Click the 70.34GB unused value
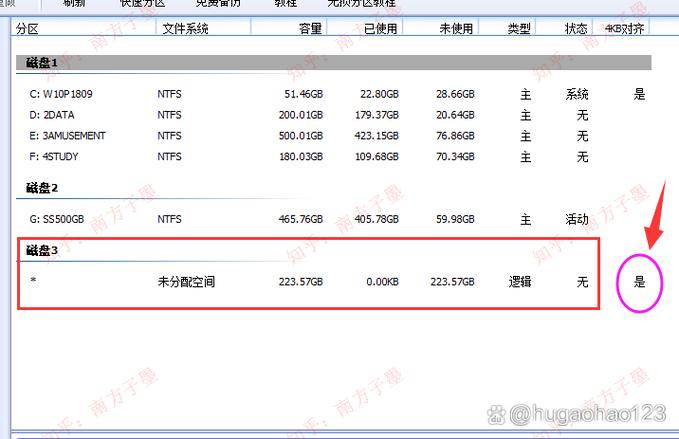679x439 pixels. tap(455, 156)
